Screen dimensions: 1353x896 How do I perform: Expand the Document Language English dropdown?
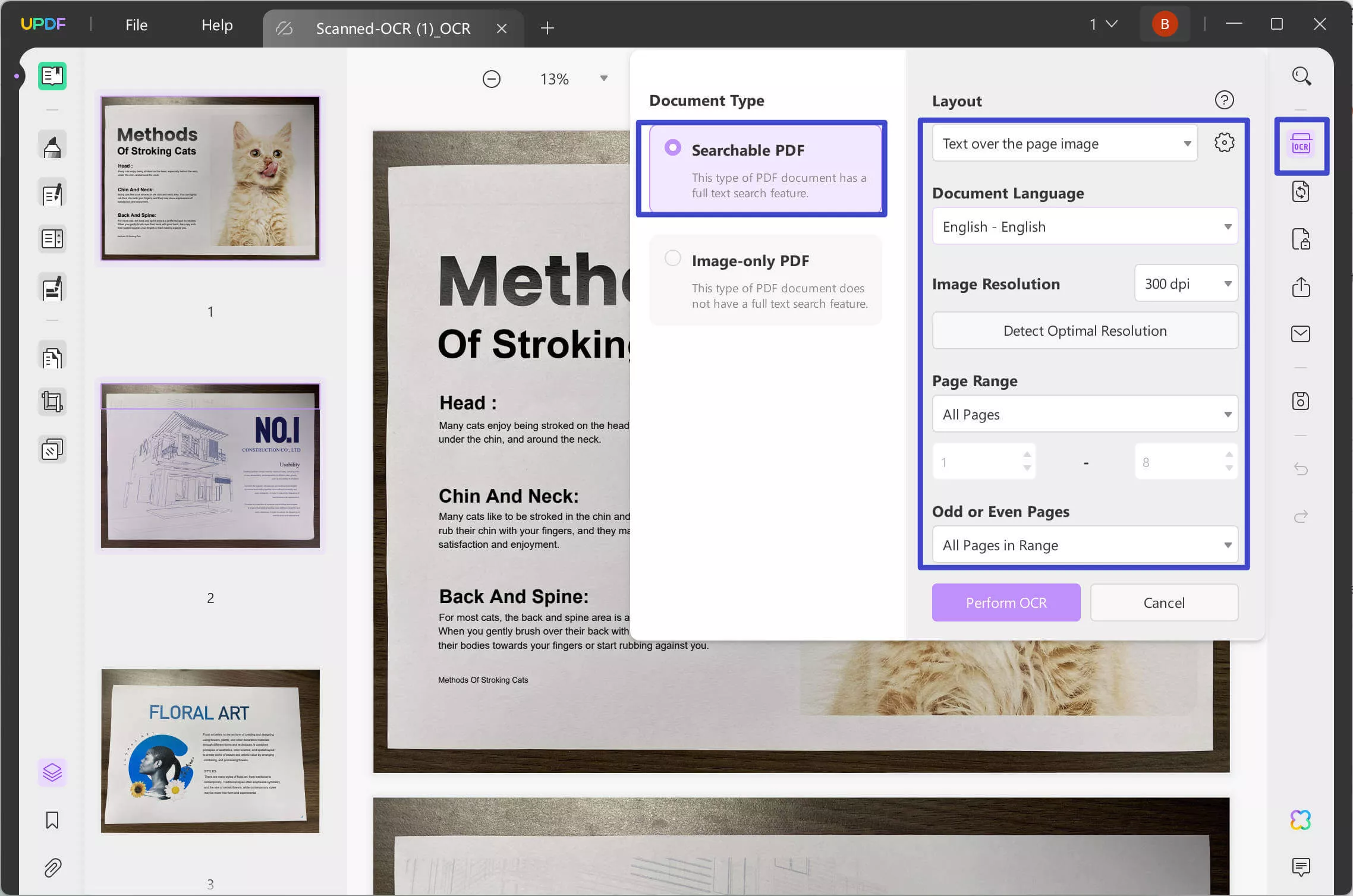pyautogui.click(x=1084, y=226)
